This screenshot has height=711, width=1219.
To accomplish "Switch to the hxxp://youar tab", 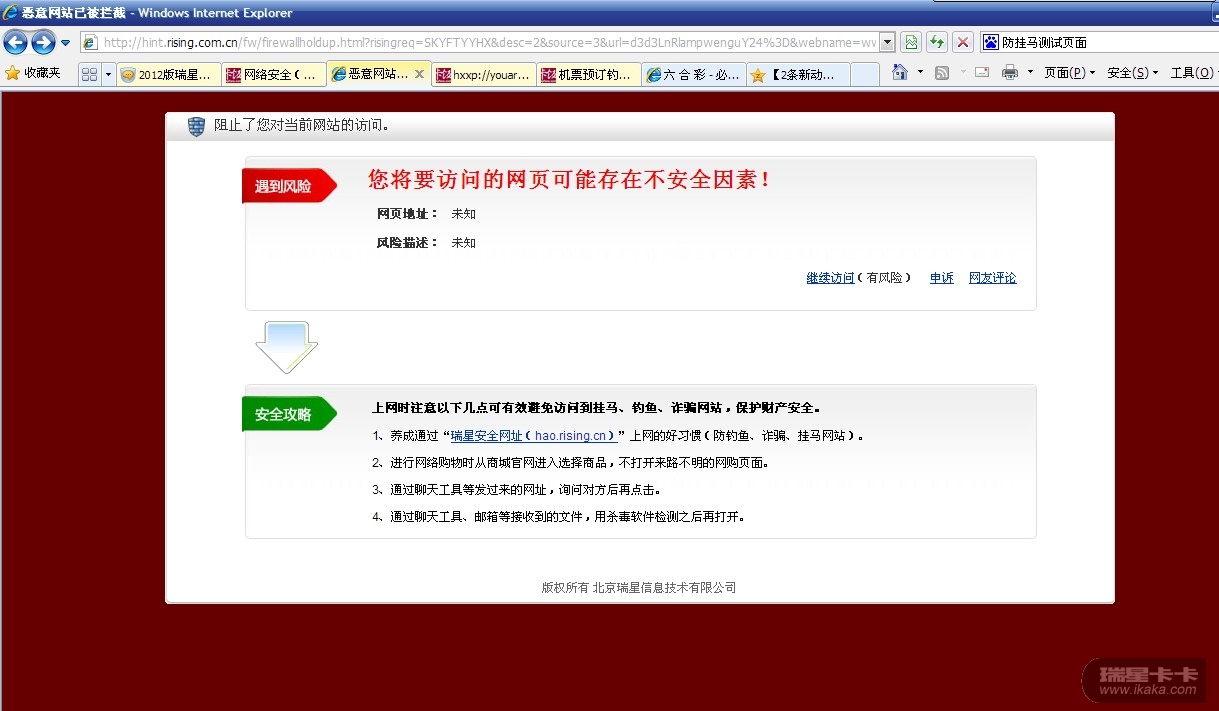I will 483,74.
